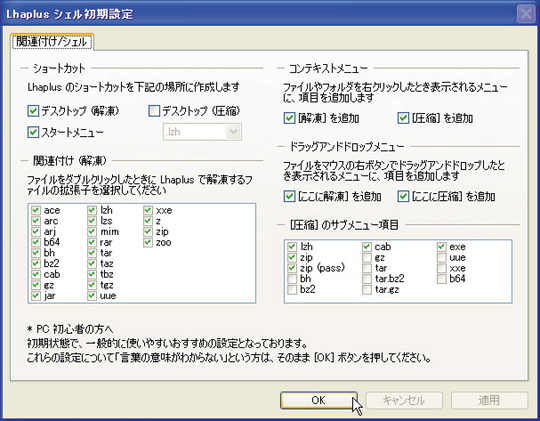Uncheck tbz in association list

click(92, 274)
